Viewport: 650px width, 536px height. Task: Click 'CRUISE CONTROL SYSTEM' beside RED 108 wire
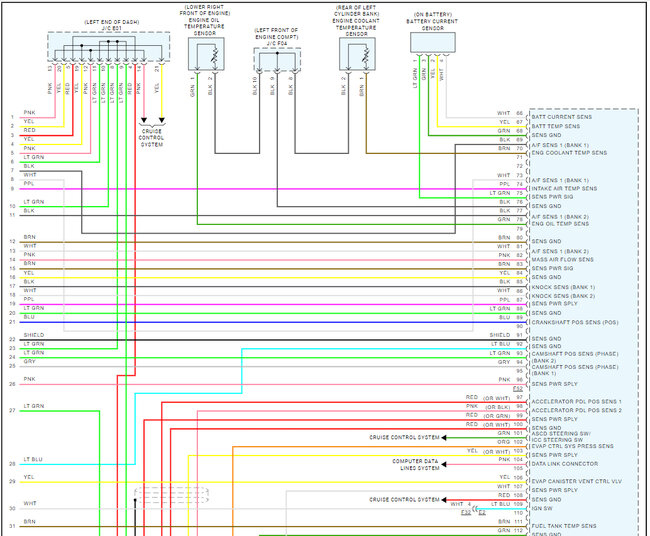click(x=404, y=500)
